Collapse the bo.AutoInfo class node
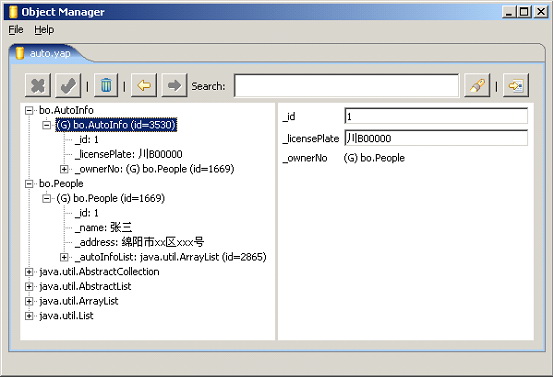 29,110
